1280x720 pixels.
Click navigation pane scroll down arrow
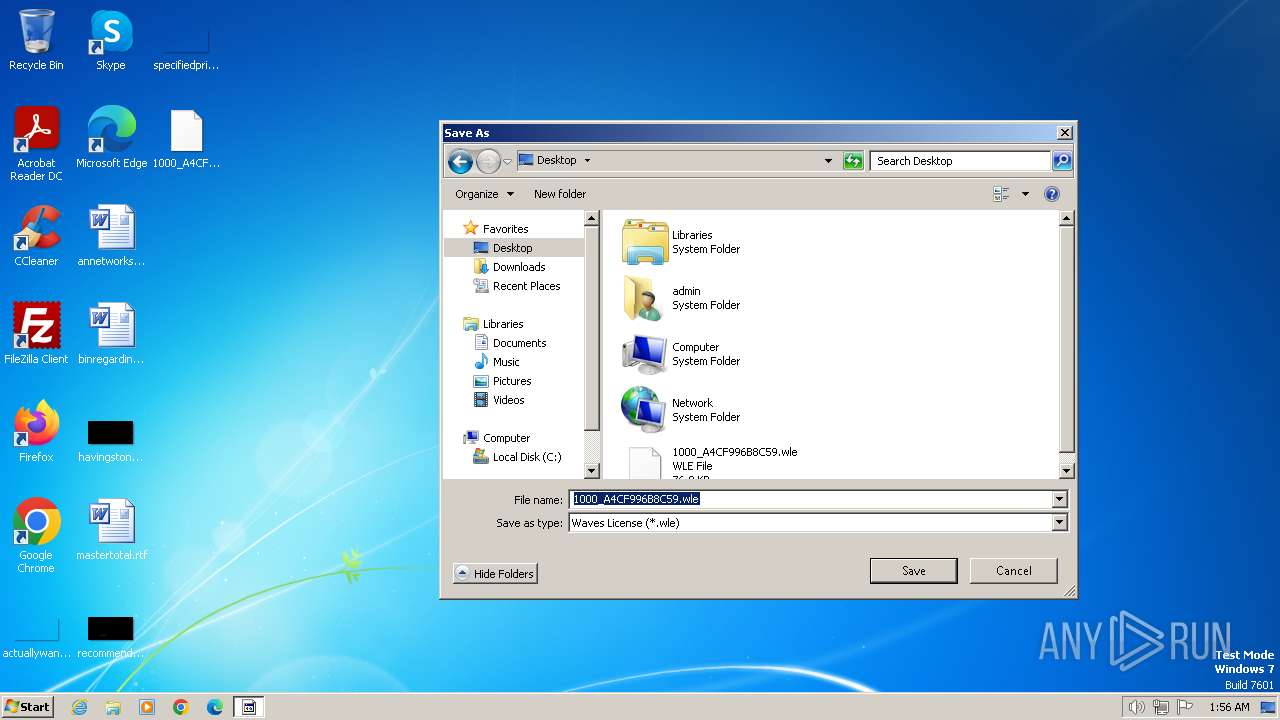coord(591,470)
